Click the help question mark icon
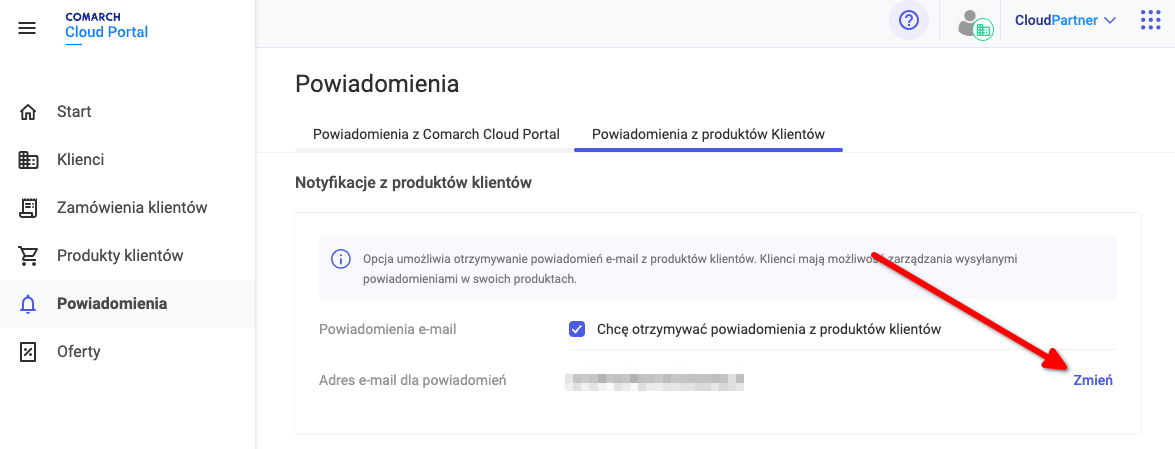 coord(908,21)
